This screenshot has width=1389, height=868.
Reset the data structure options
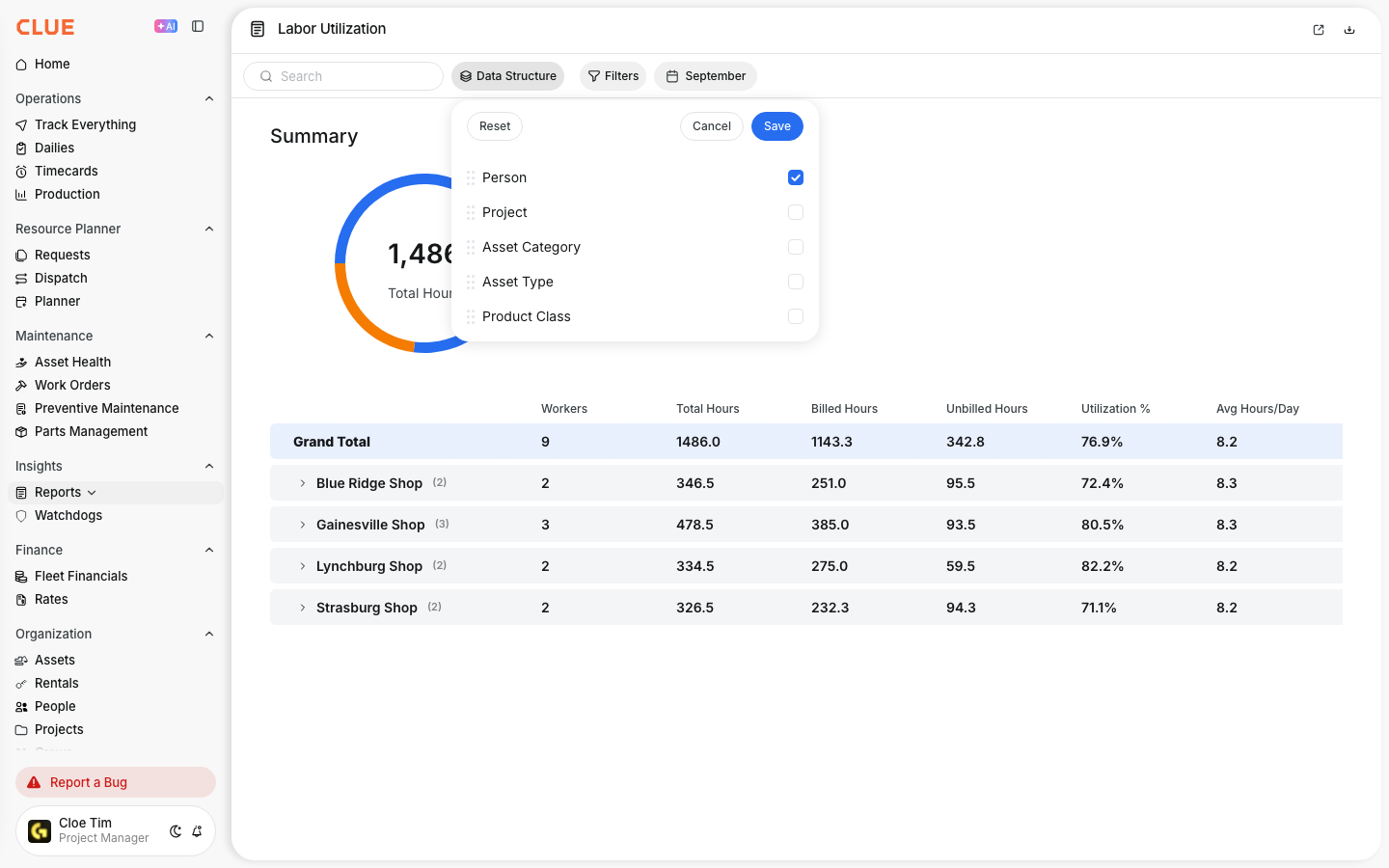(495, 126)
